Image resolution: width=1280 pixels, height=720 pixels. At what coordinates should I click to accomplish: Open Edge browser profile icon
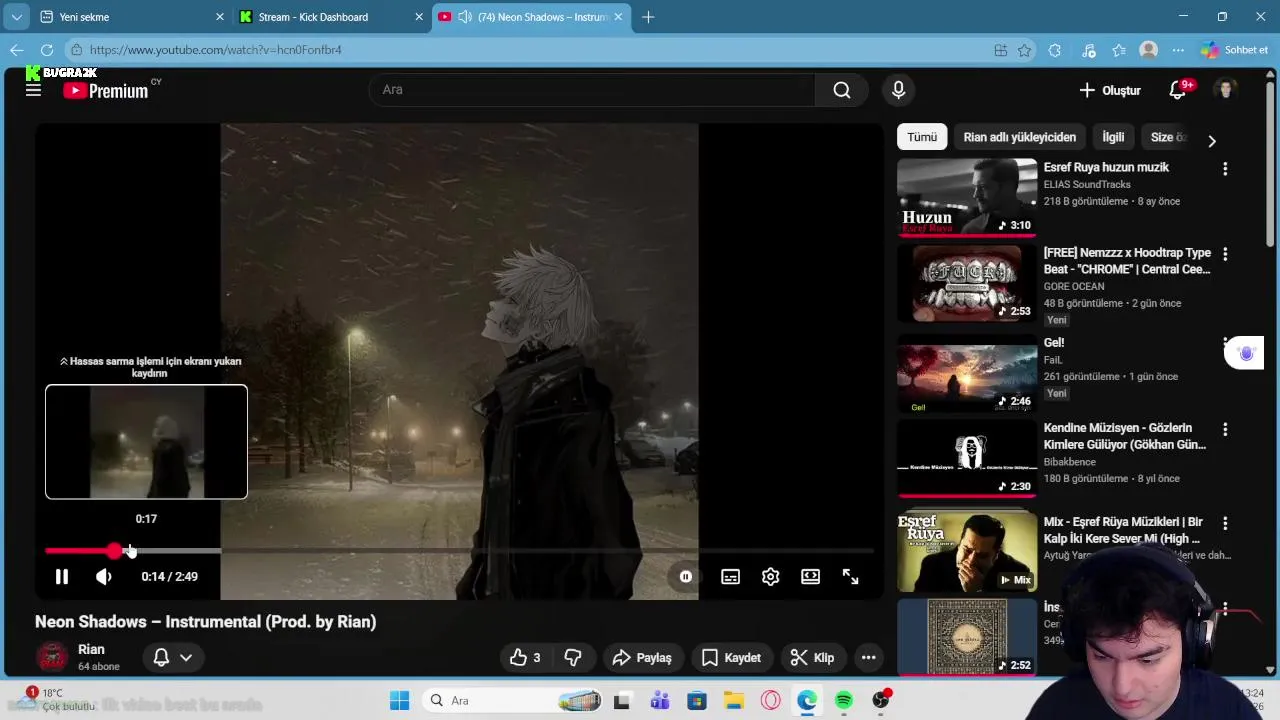tap(1149, 50)
